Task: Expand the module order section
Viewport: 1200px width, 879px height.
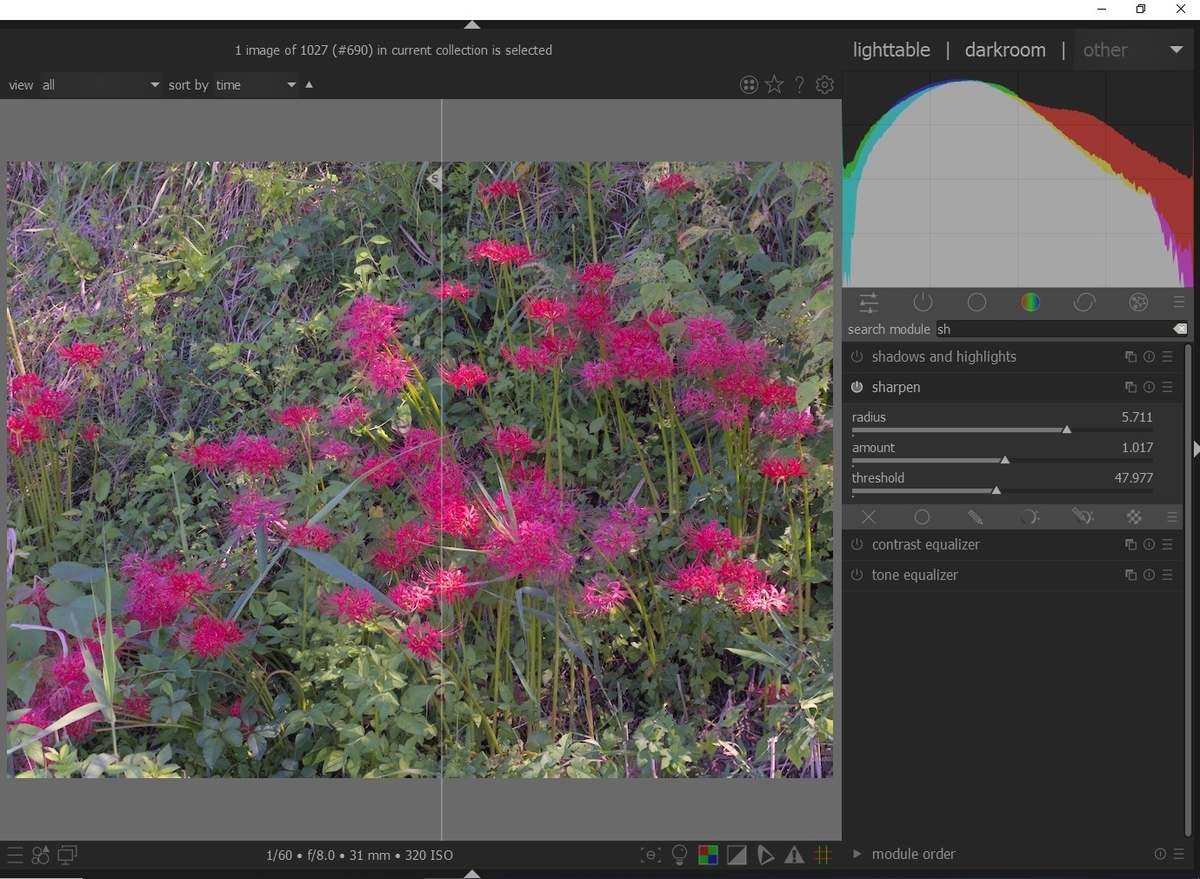Action: coord(857,854)
